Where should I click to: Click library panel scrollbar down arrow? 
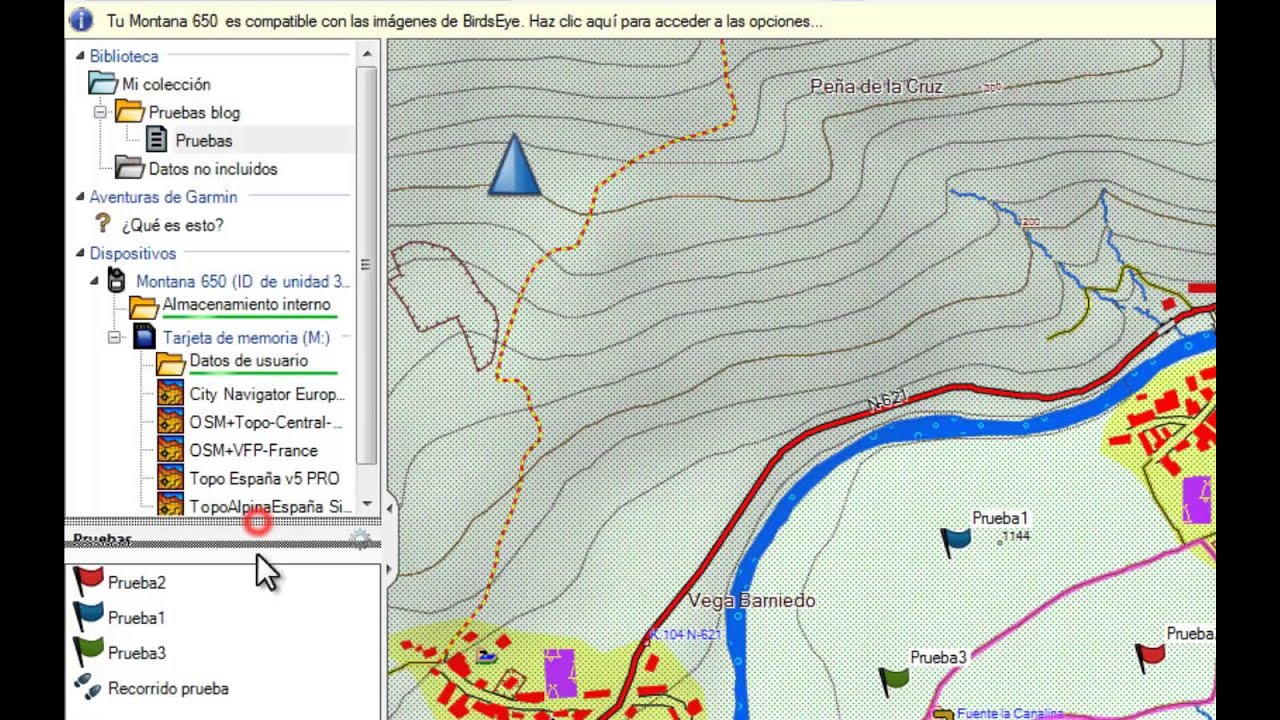pos(367,505)
